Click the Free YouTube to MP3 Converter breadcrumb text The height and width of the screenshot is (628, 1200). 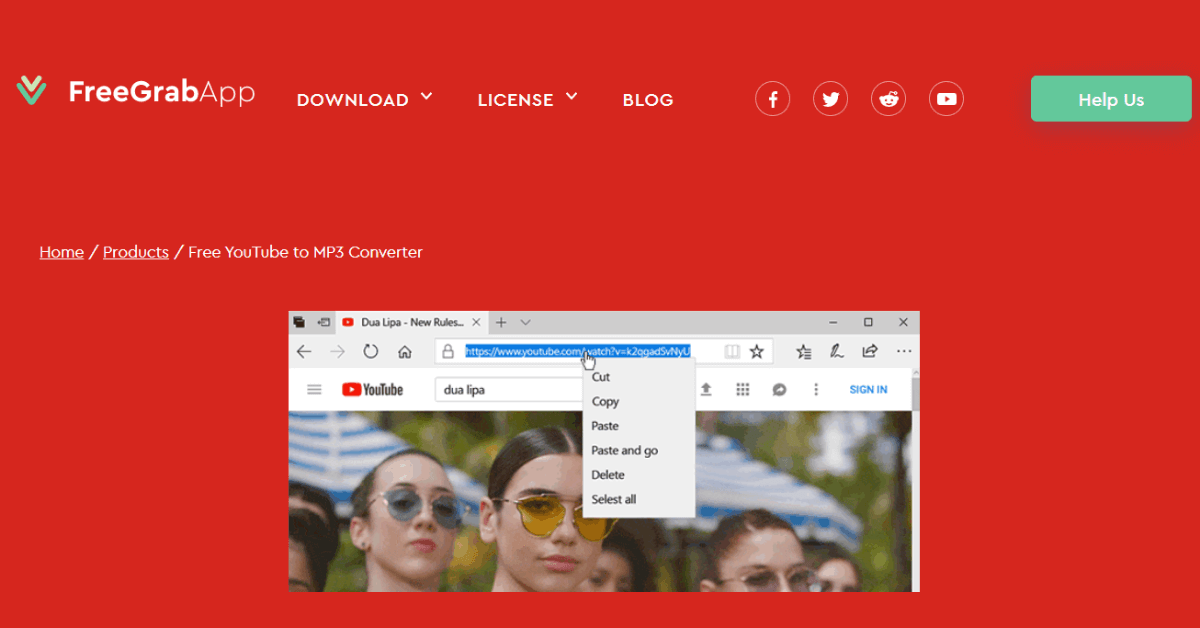[x=305, y=252]
